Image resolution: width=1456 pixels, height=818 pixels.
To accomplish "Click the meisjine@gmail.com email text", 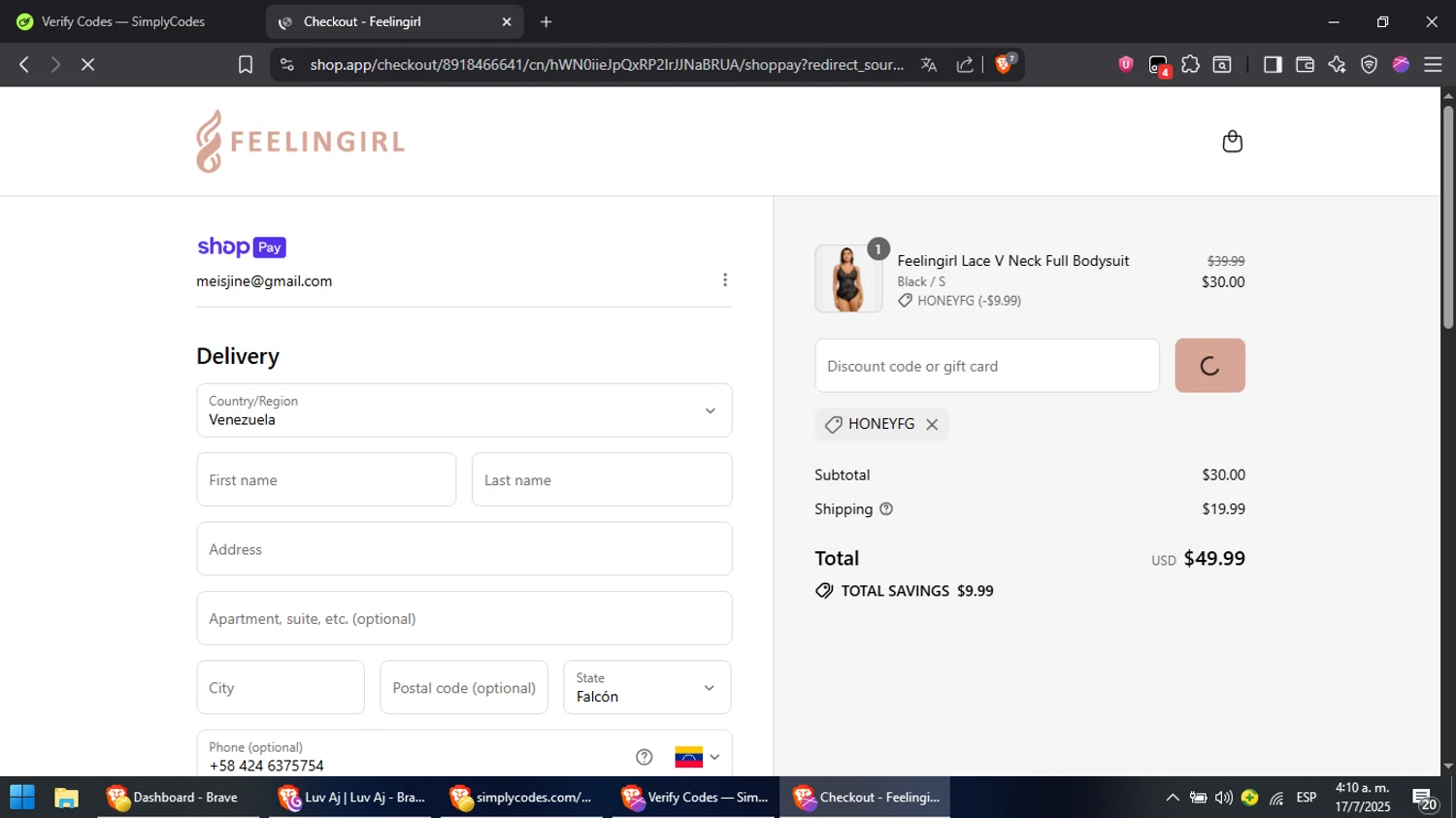I will point(264,280).
